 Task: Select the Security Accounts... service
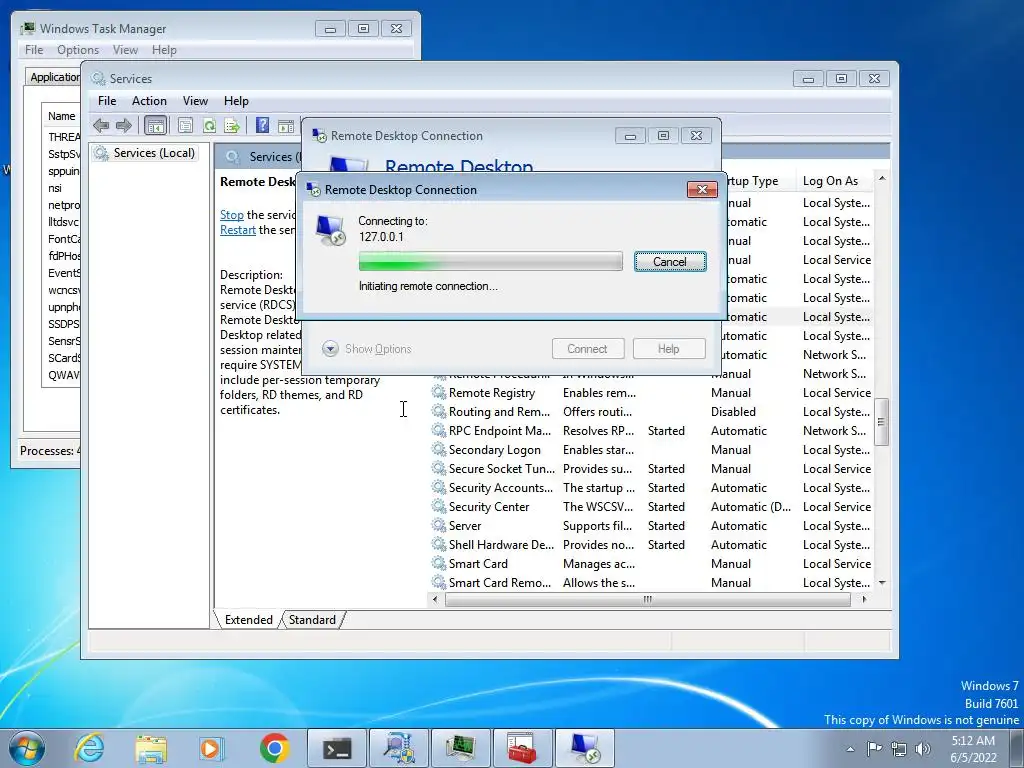pyautogui.click(x=651, y=487)
